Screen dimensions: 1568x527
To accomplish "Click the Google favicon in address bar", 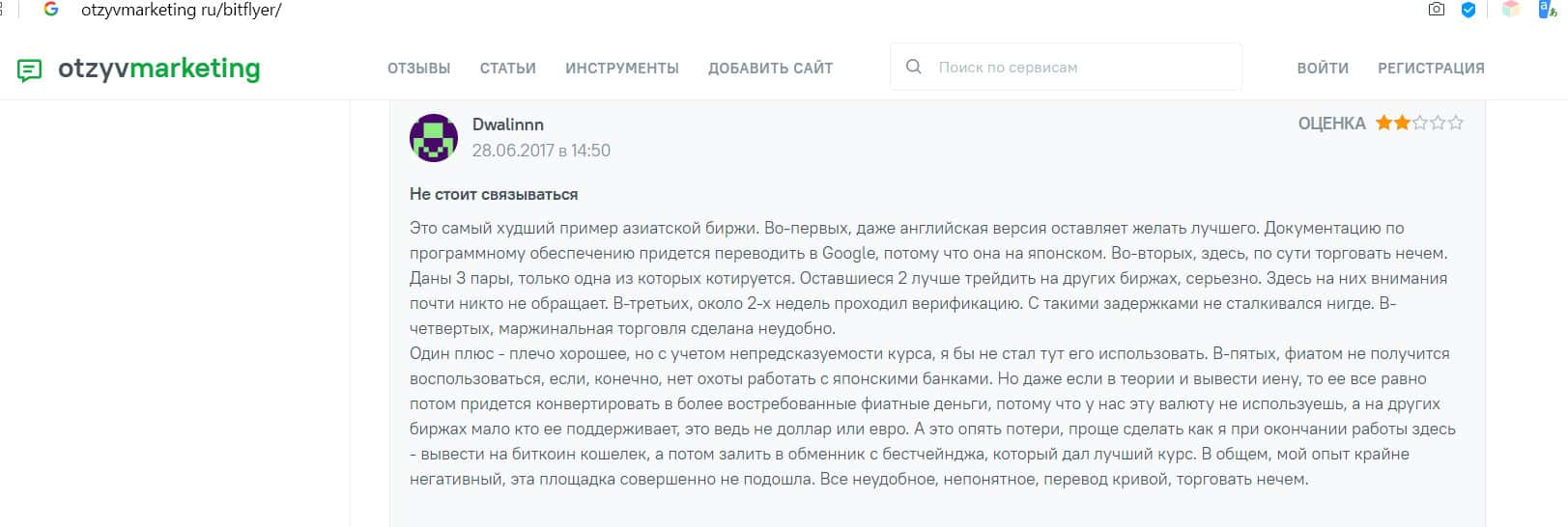I will click(x=51, y=10).
